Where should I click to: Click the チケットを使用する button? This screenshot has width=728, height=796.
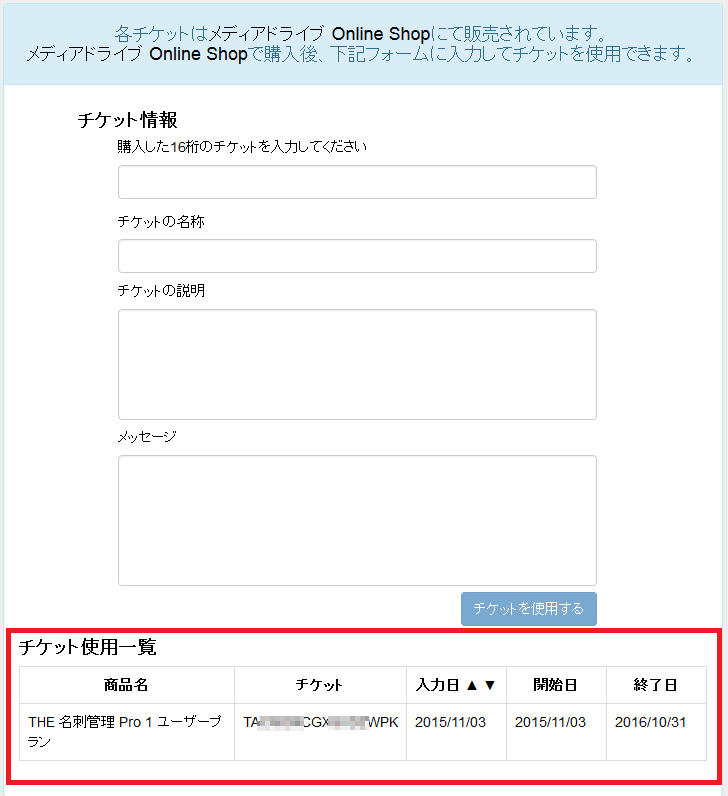tap(528, 609)
